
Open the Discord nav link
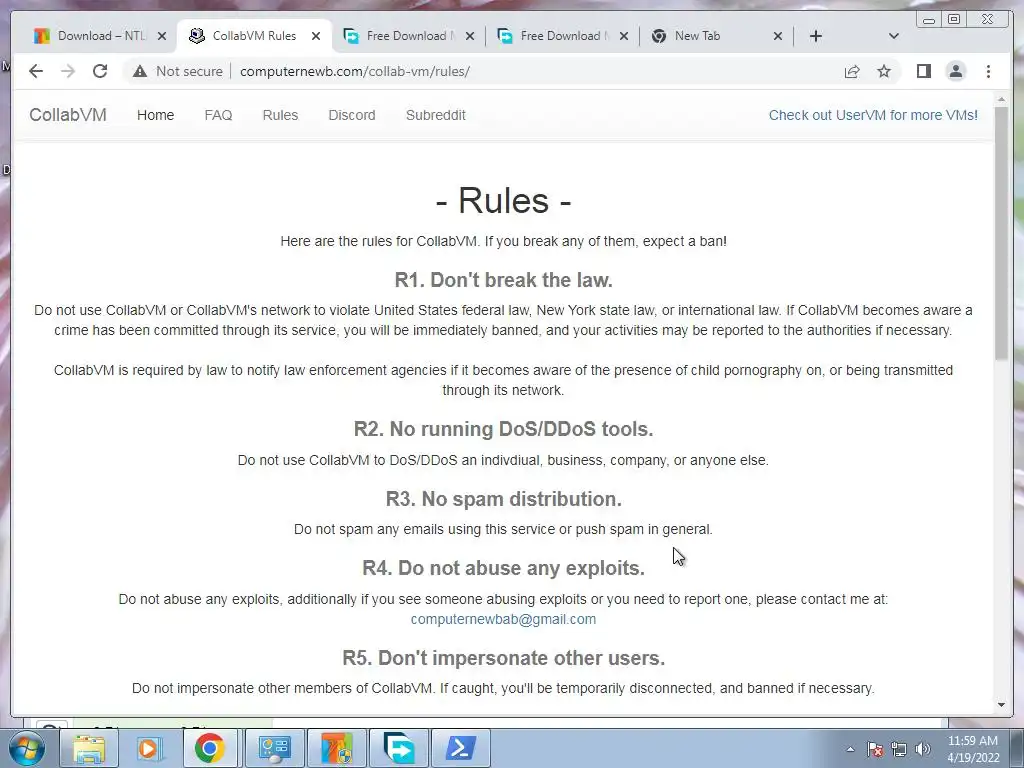tap(351, 115)
